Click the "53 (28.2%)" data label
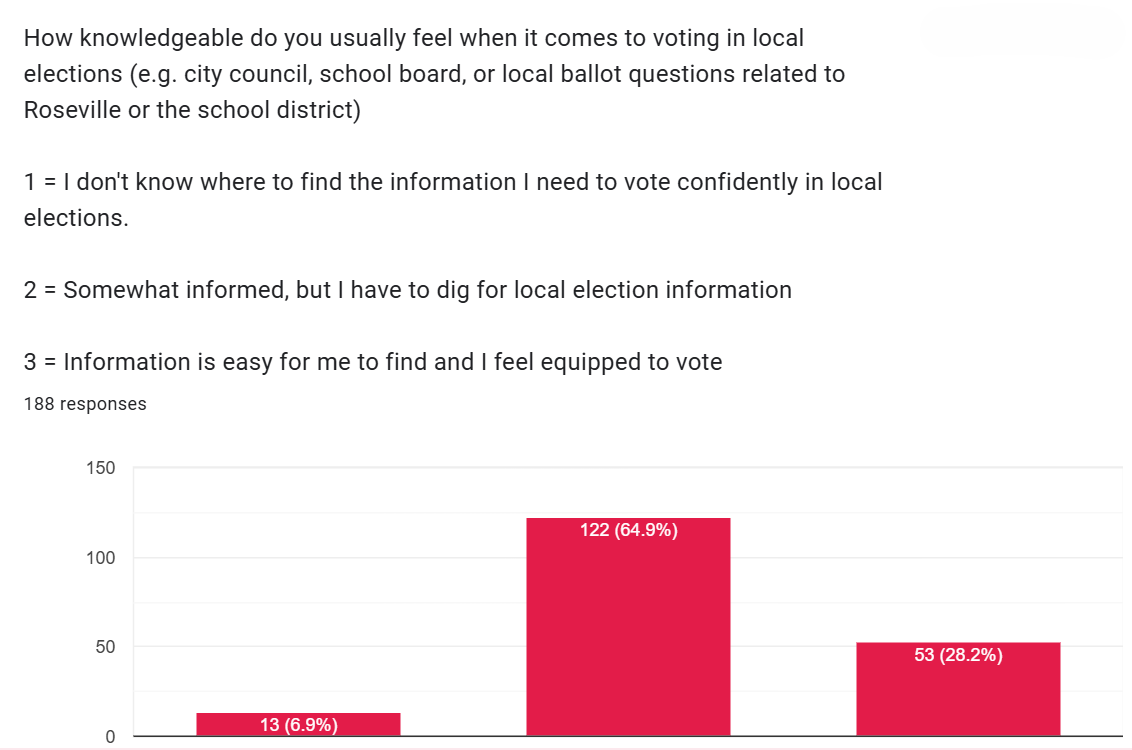The width and height of the screenshot is (1132, 750). pyautogui.click(x=958, y=655)
